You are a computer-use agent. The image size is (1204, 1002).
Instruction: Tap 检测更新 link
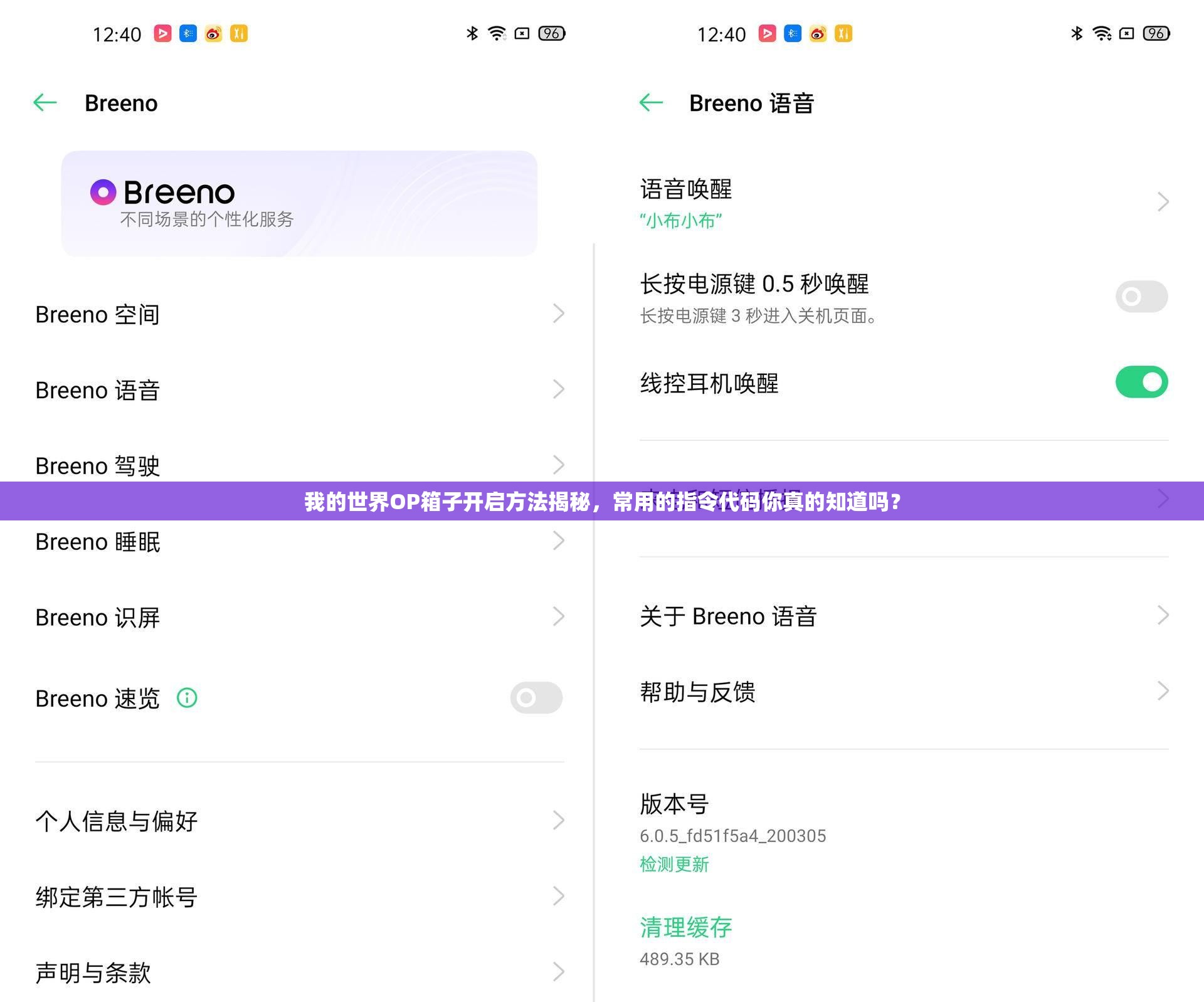coord(673,864)
